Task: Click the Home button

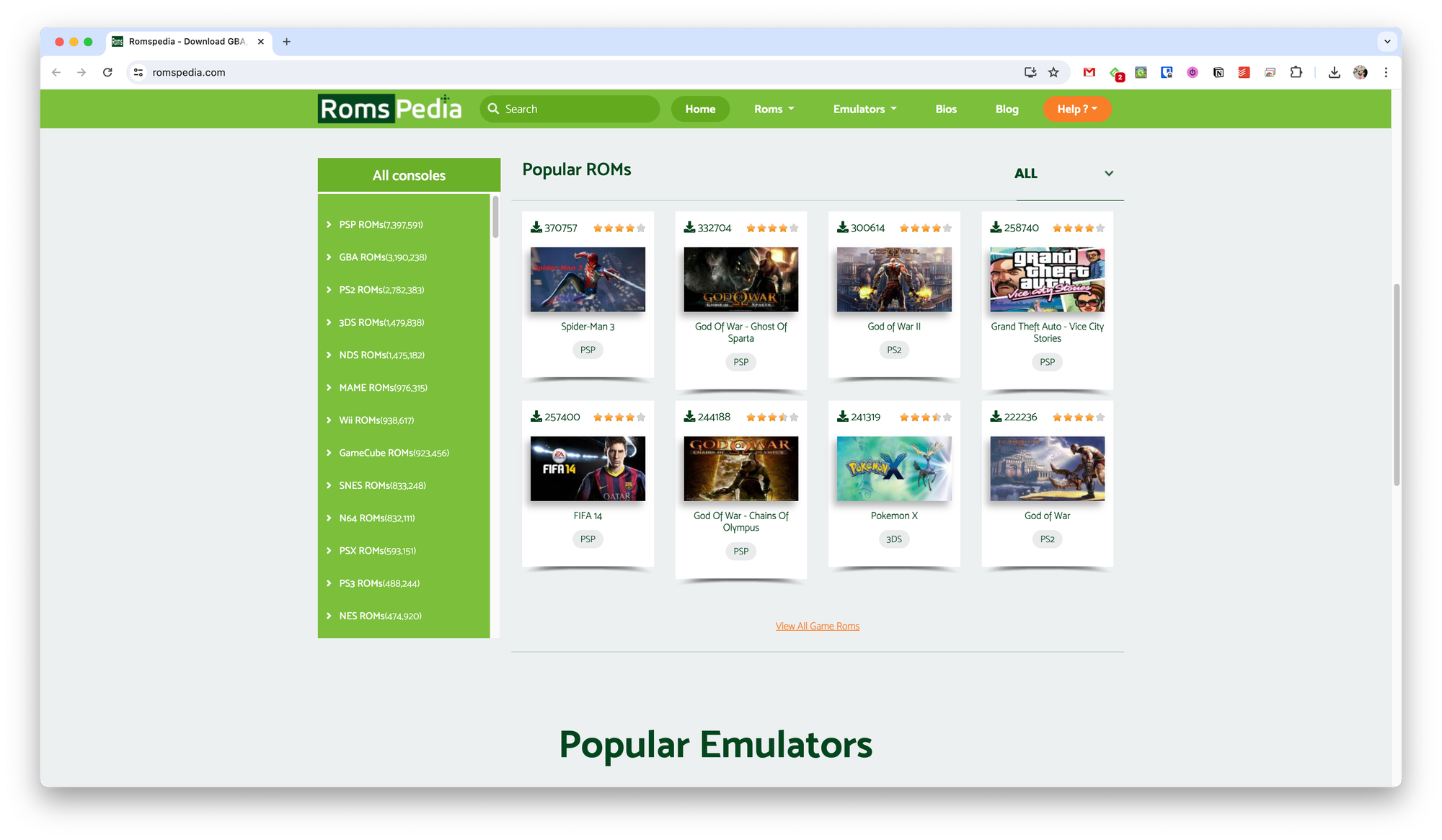Action: pyautogui.click(x=700, y=109)
